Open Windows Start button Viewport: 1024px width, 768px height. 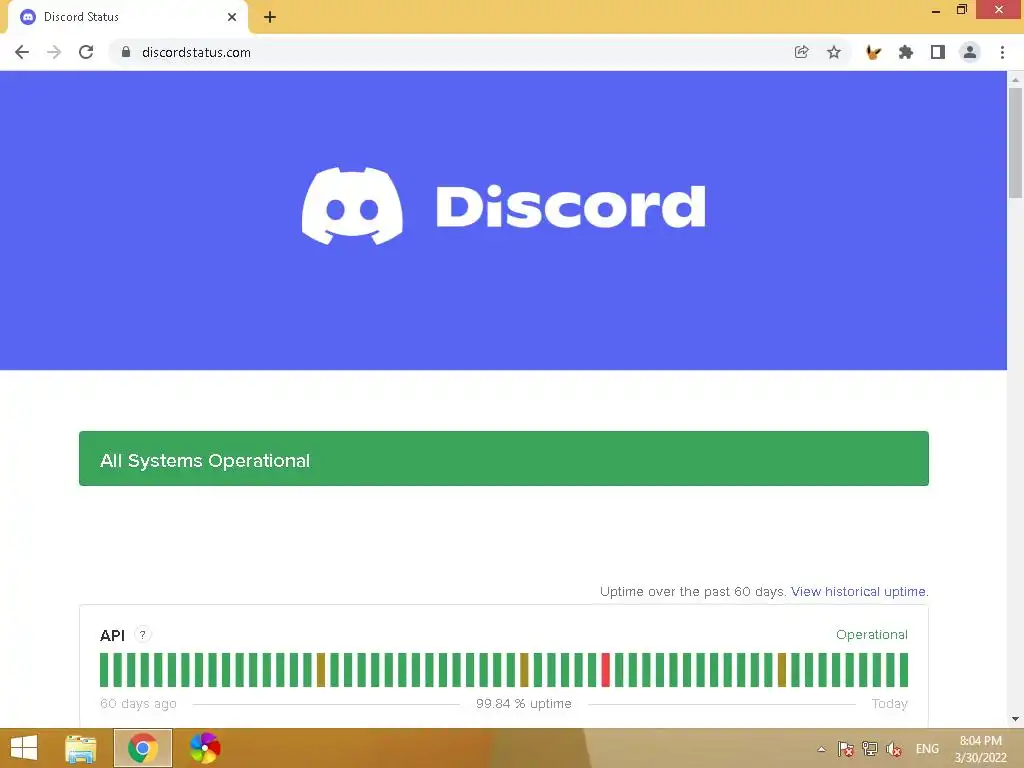[24, 748]
